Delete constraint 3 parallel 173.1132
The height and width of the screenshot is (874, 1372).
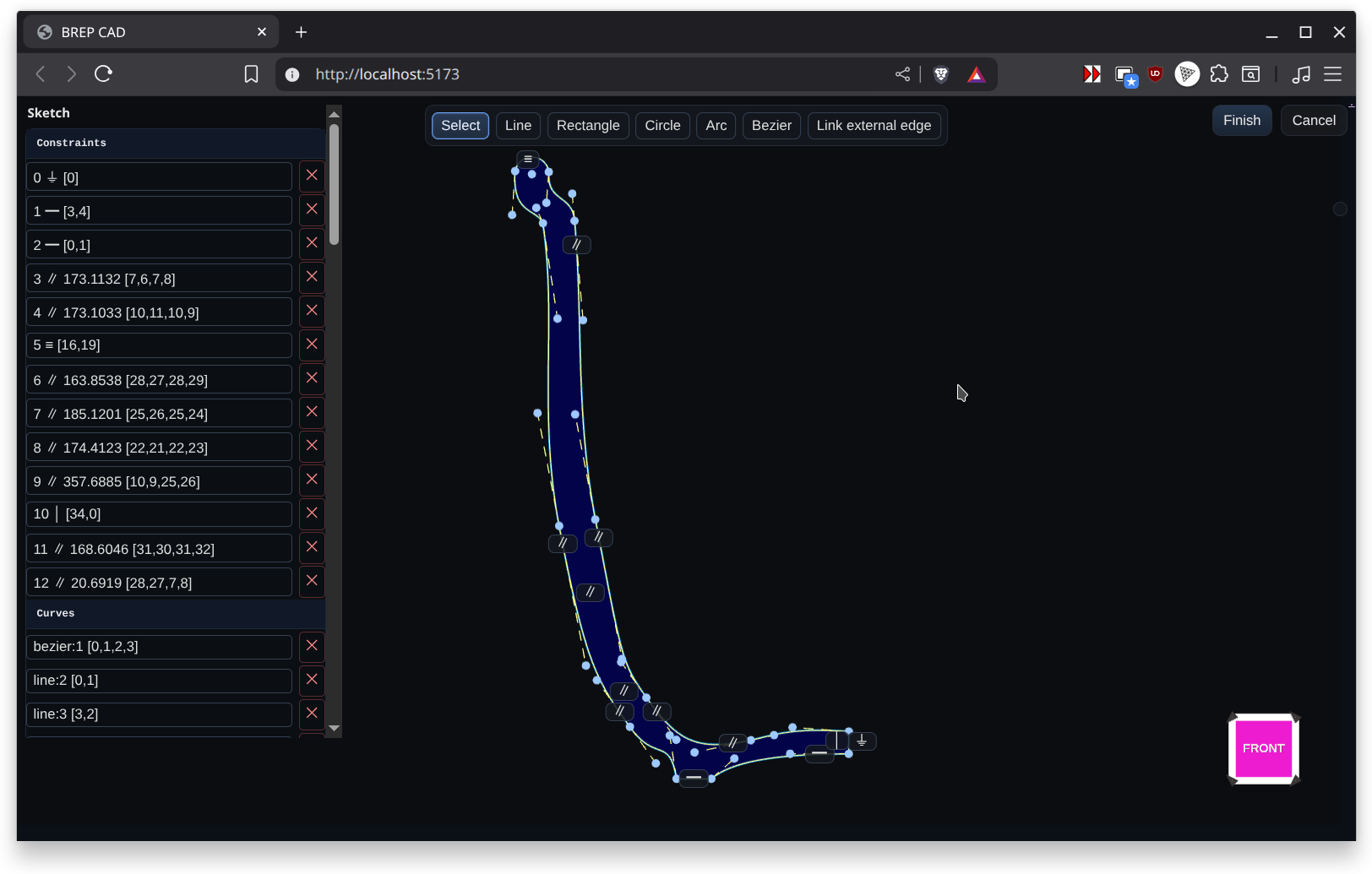pos(312,277)
